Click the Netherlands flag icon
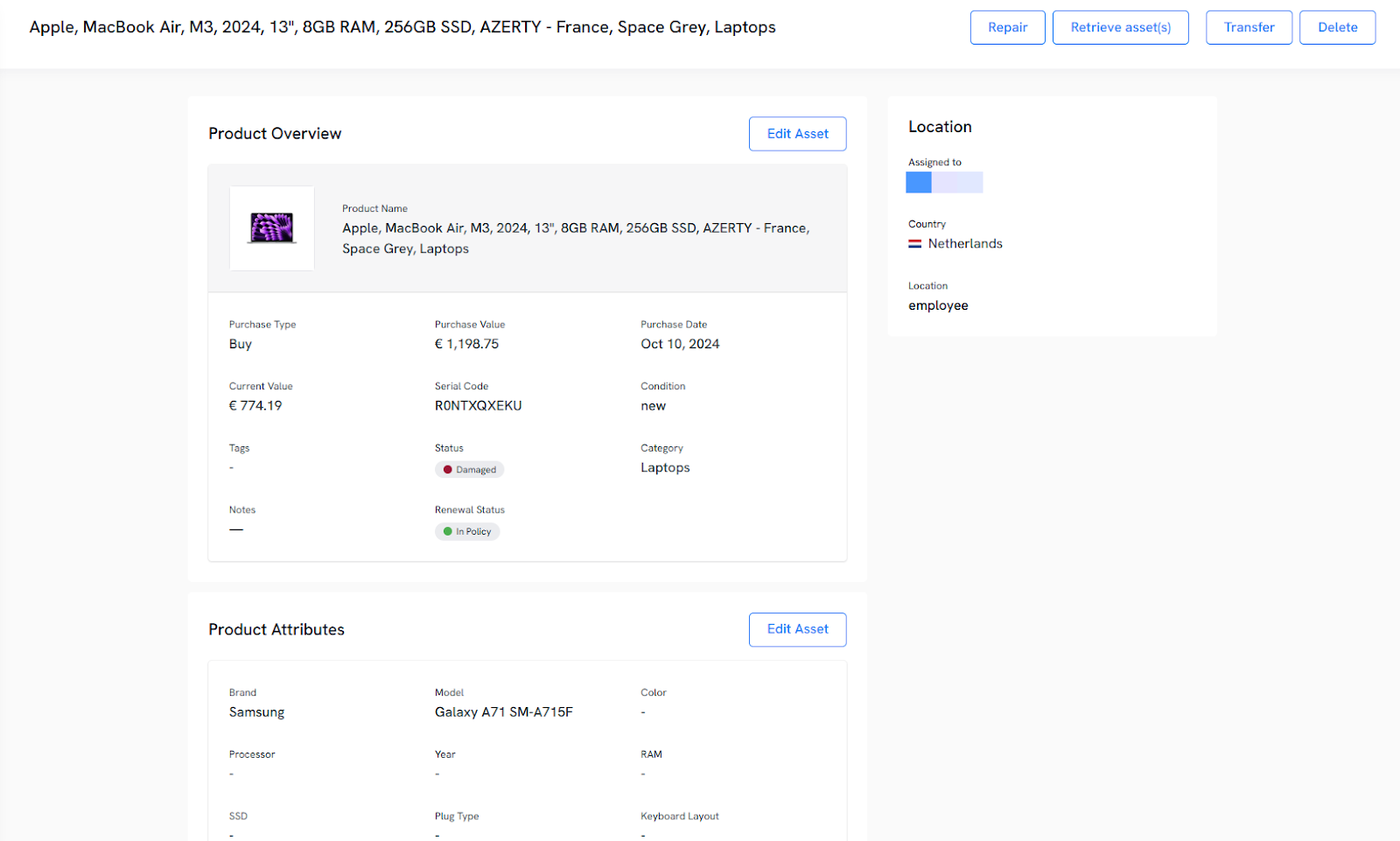 [x=914, y=244]
